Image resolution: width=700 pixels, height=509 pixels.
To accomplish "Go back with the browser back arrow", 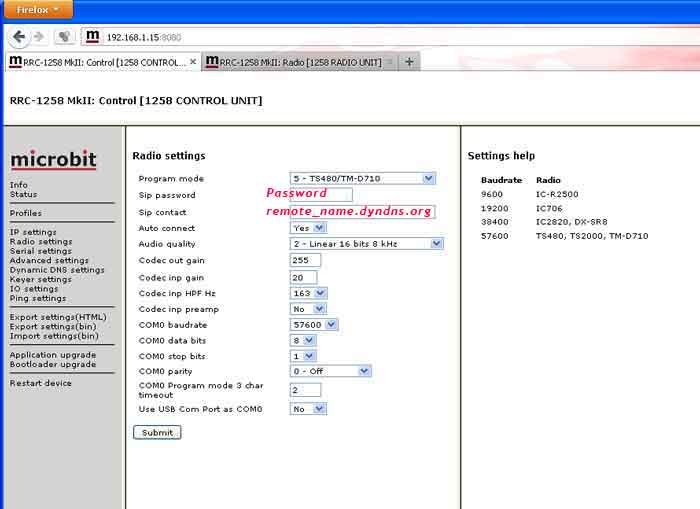I will coord(19,37).
